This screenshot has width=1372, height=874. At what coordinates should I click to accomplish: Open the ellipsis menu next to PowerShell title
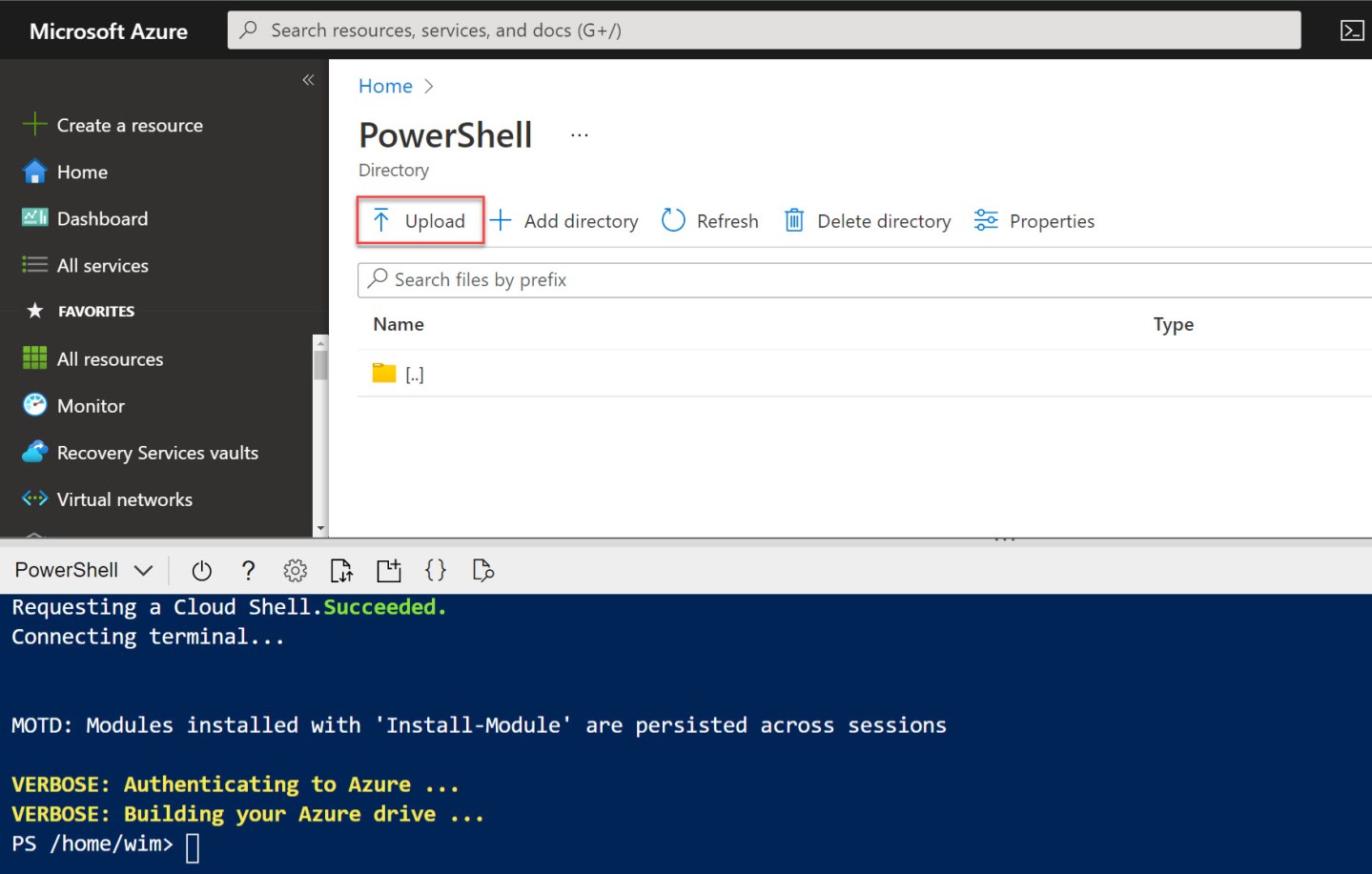(x=580, y=135)
